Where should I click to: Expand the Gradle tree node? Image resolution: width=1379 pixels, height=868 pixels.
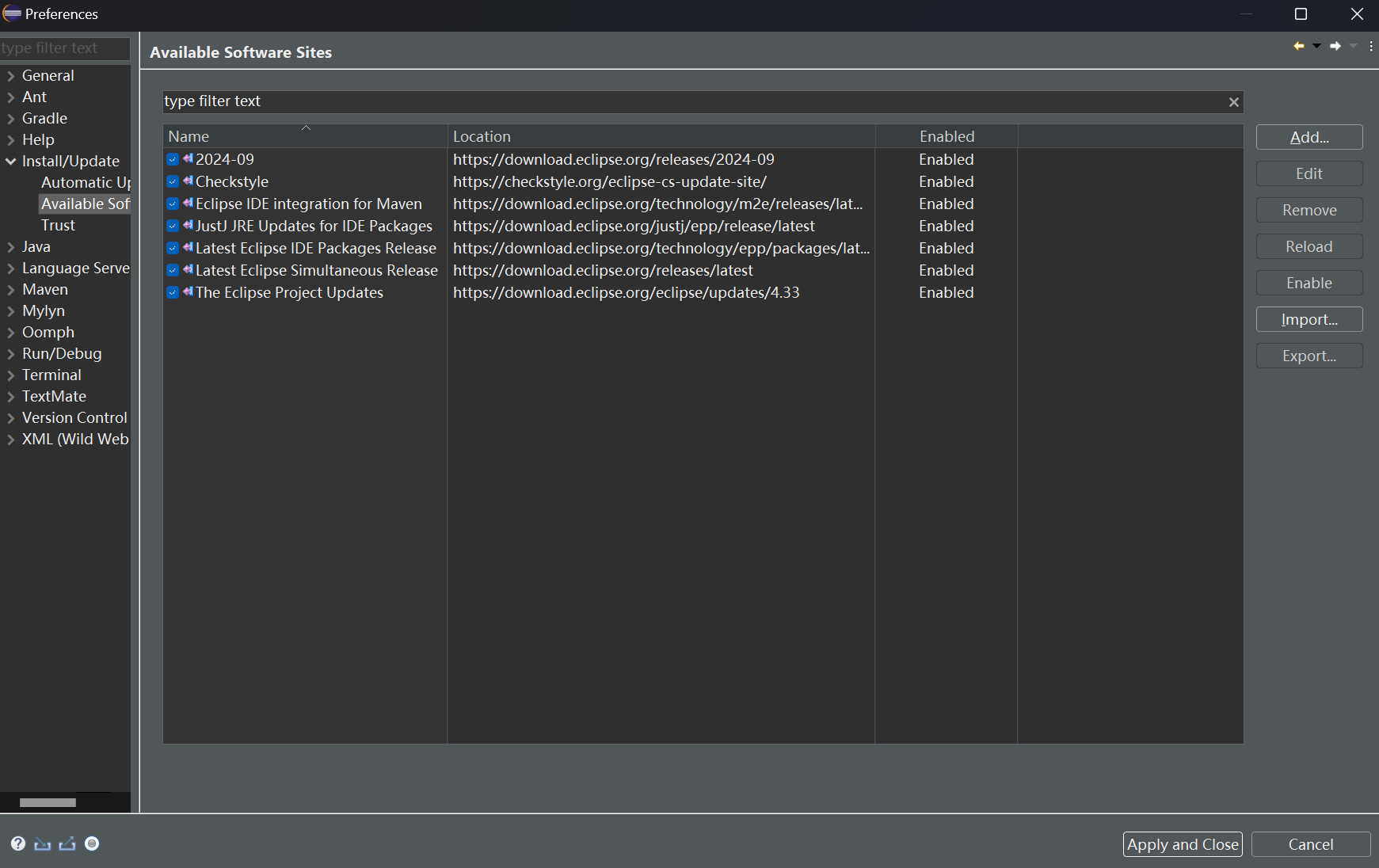pos(11,119)
